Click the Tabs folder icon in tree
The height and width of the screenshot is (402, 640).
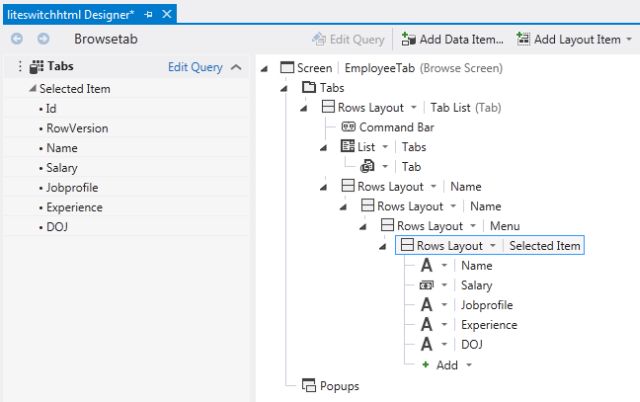point(309,87)
